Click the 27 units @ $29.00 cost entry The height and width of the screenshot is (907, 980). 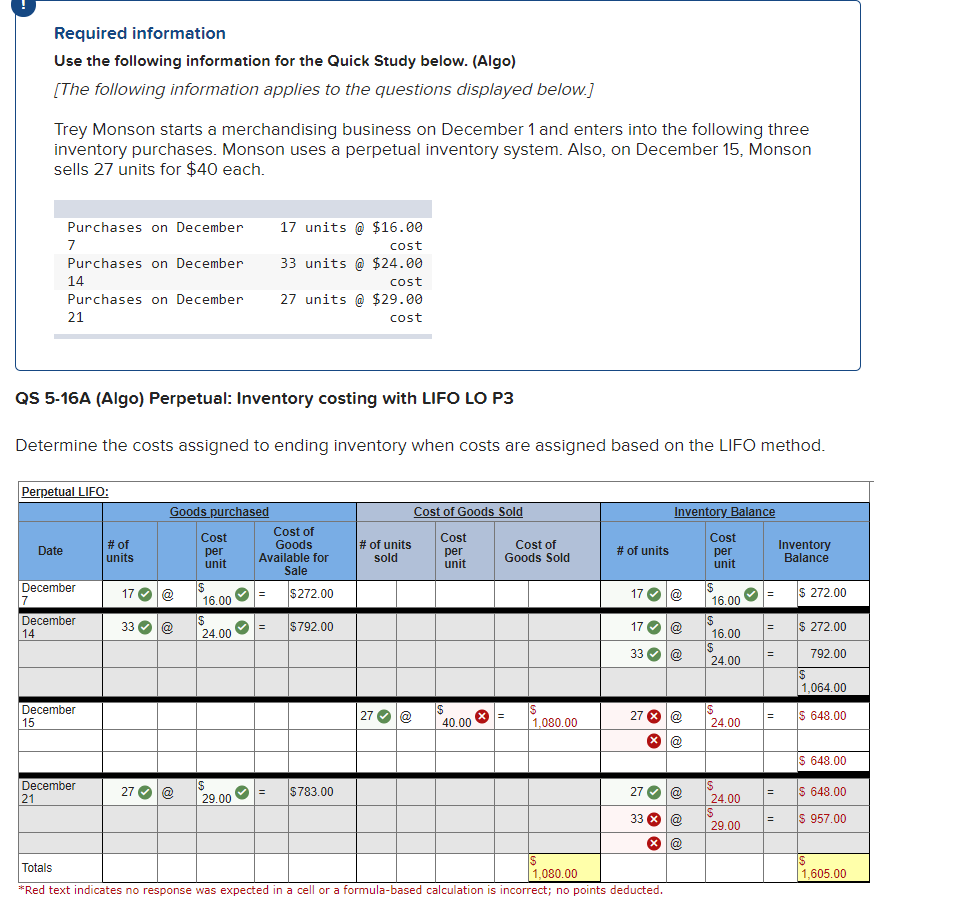(351, 308)
